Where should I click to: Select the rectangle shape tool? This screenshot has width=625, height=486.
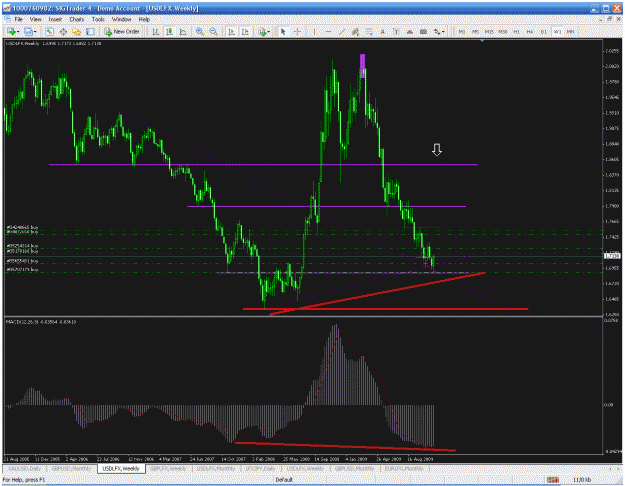click(423, 31)
